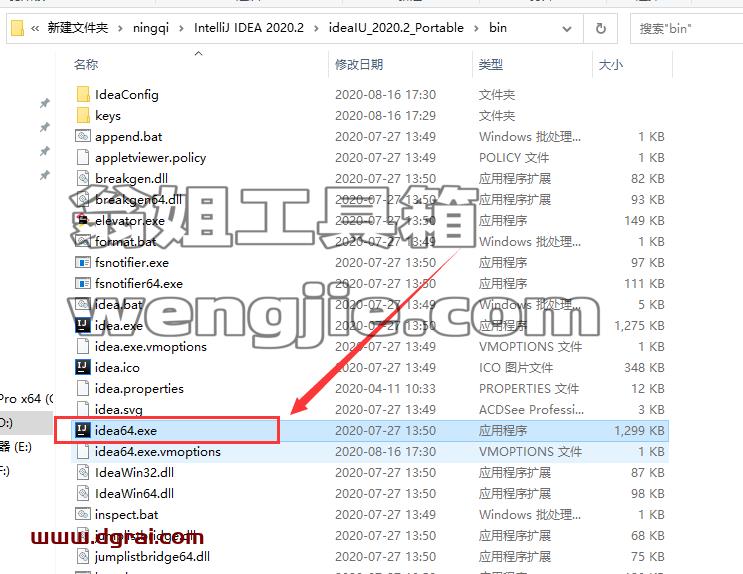This screenshot has width=743, height=574.
Task: Expand chevron after ideaIU_2020.2_Portable breadcrumb
Action: tap(476, 28)
